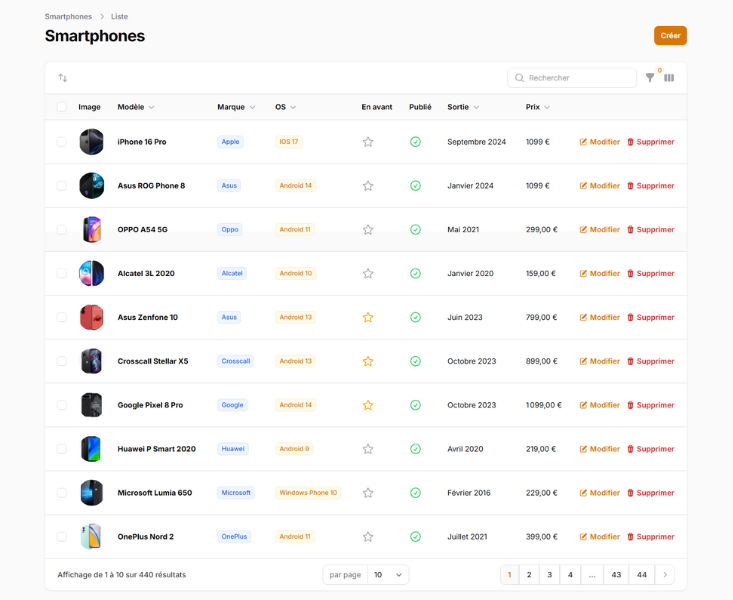Click published checkmark for Google Pixel 8 Pro
Viewport: 733px width, 600px height.
(x=415, y=405)
